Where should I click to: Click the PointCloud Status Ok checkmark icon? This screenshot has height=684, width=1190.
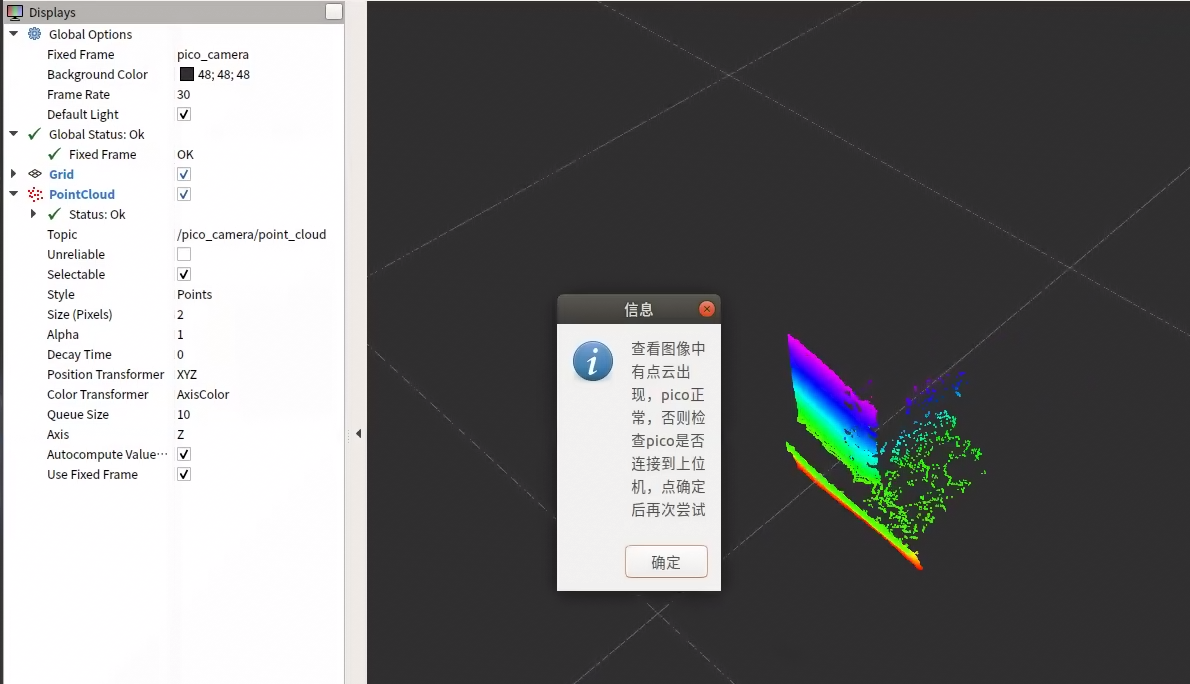point(55,214)
